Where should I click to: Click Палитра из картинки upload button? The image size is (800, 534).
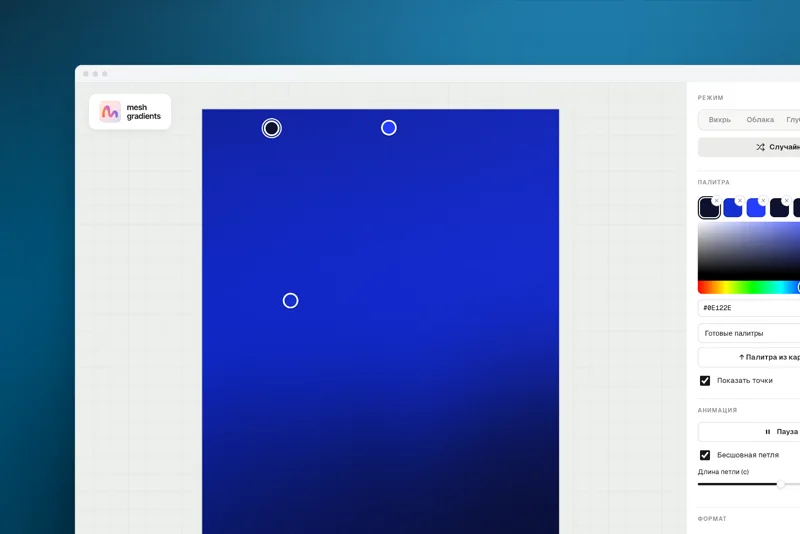tap(749, 357)
